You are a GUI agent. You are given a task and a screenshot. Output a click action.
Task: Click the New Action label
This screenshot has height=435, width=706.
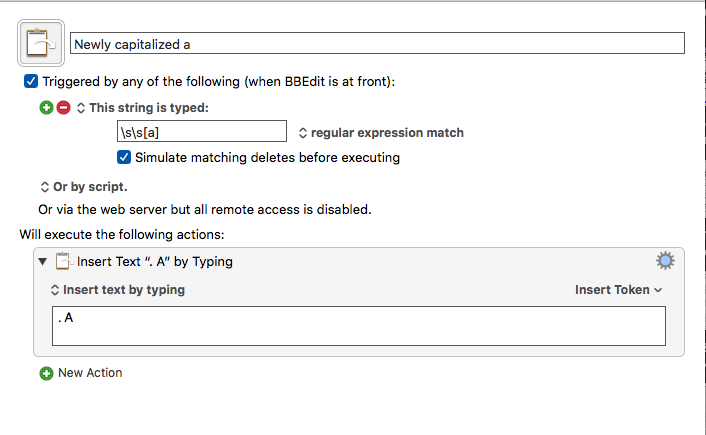point(90,373)
